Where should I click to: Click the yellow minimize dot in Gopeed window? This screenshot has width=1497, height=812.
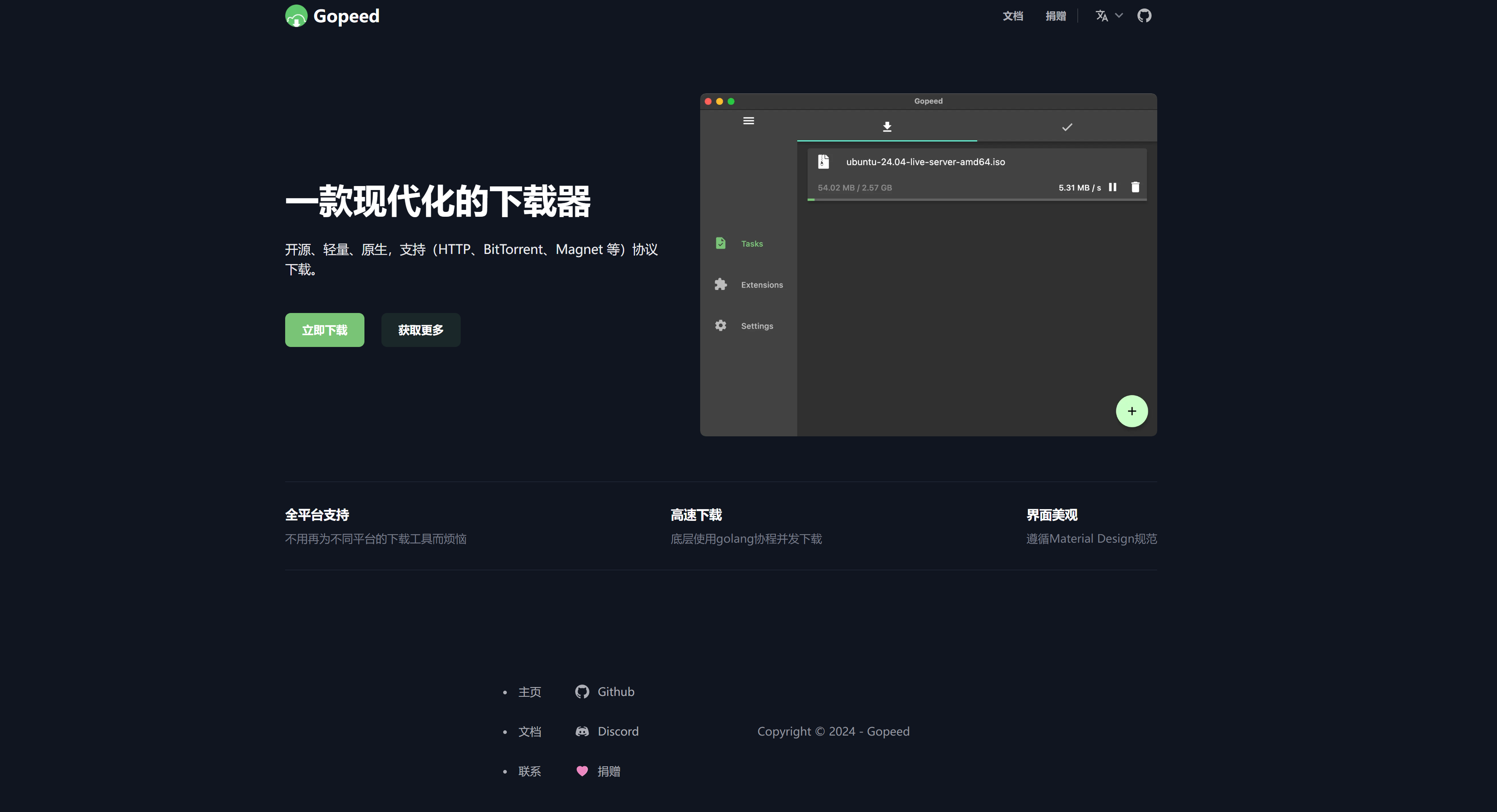720,101
